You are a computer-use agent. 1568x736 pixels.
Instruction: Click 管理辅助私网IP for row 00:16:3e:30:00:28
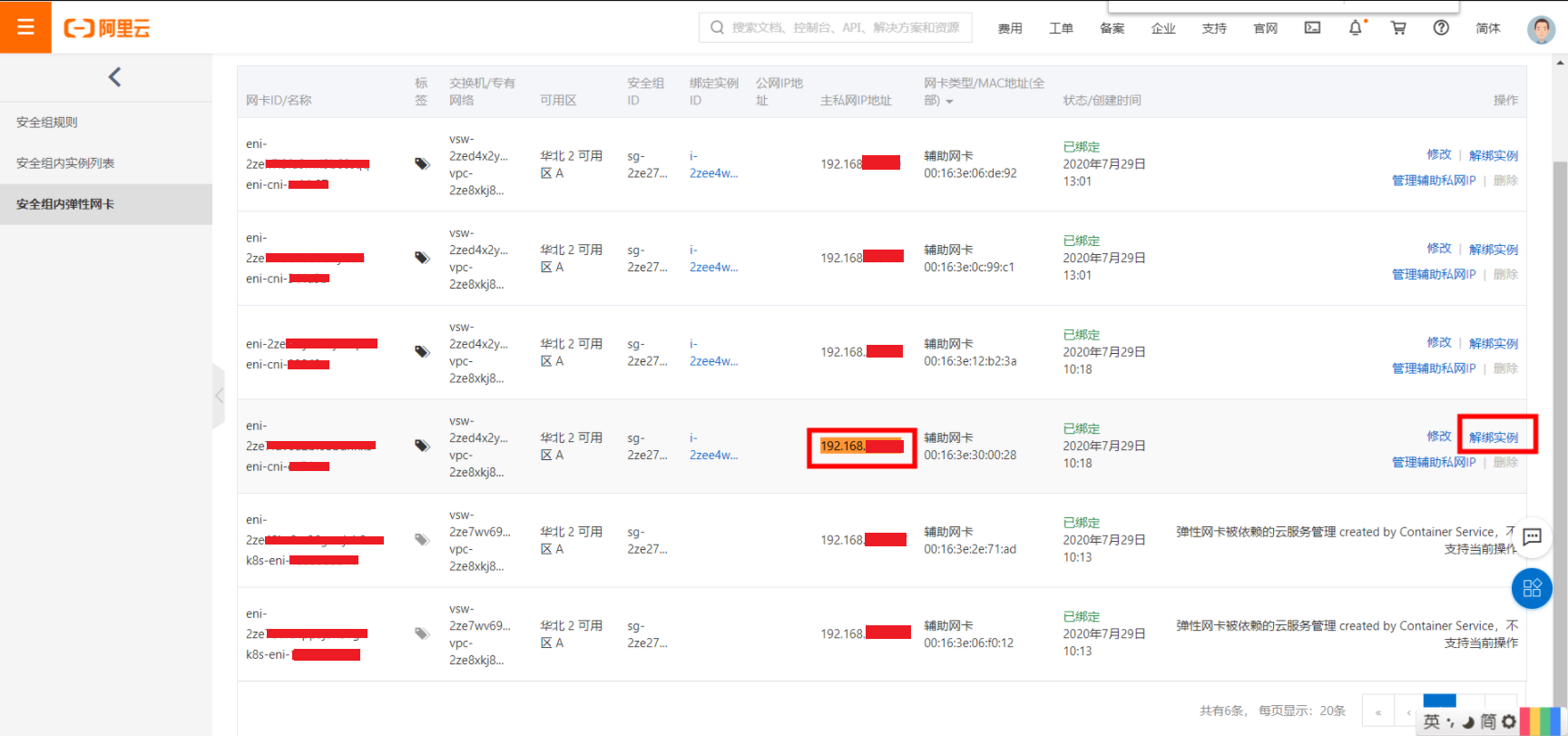[1434, 462]
